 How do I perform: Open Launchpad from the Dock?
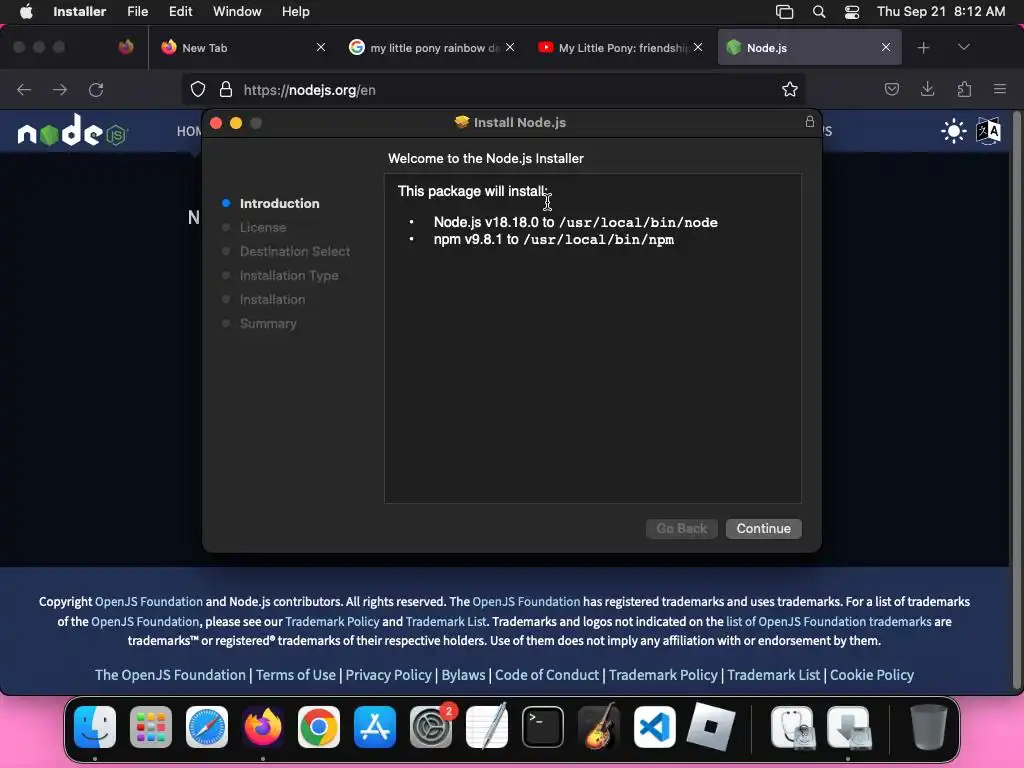pyautogui.click(x=151, y=727)
